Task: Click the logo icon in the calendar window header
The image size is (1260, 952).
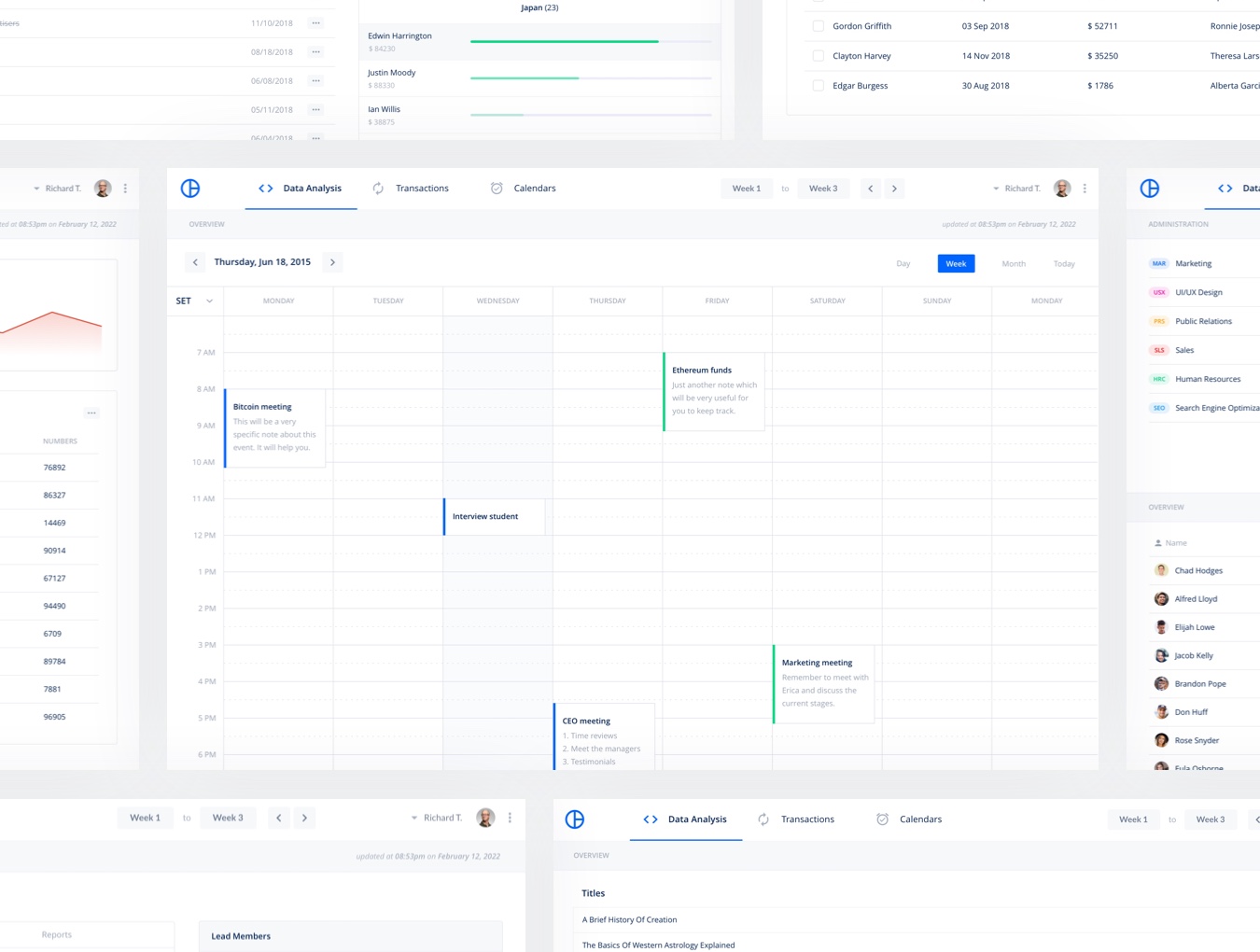Action: pyautogui.click(x=190, y=189)
